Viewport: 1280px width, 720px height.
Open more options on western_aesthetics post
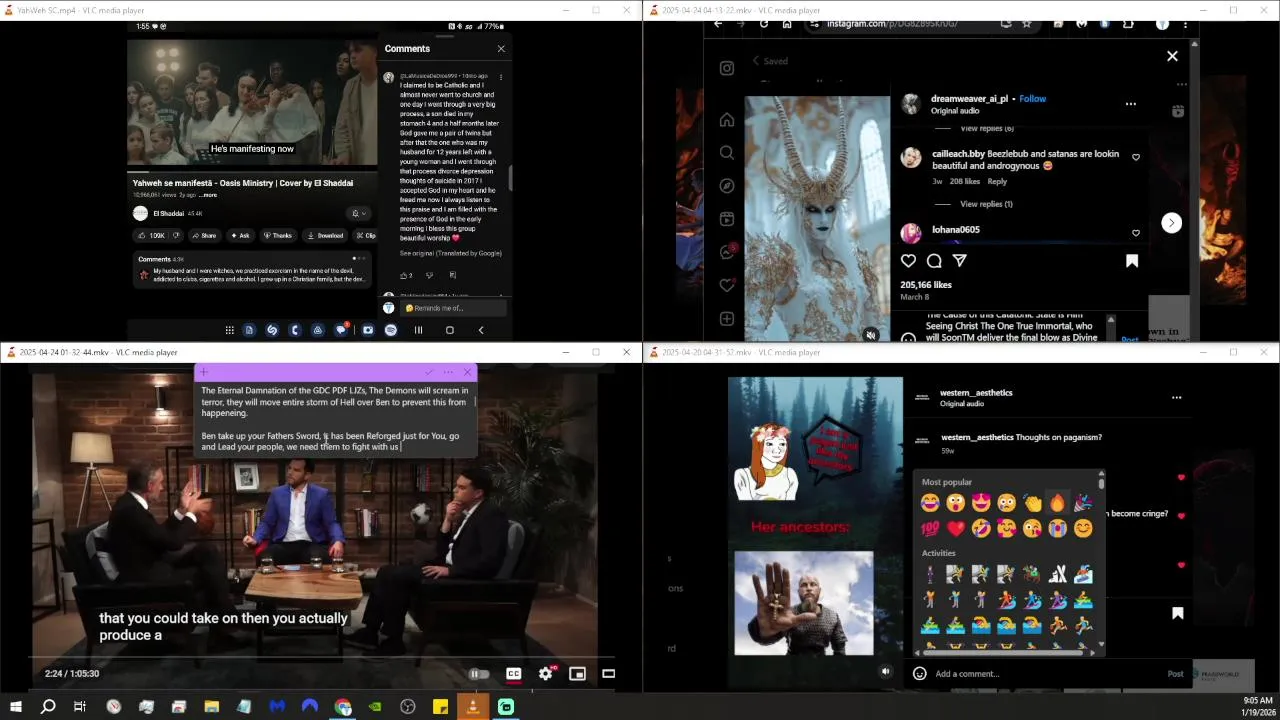(1176, 397)
